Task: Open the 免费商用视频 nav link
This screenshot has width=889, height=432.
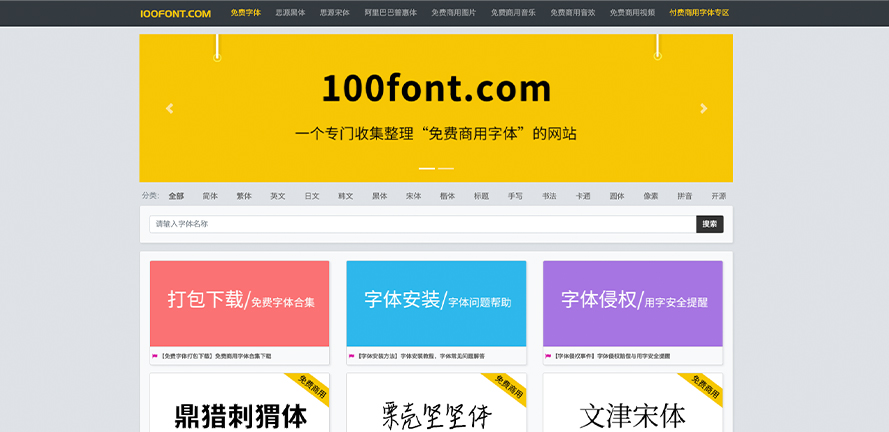Action: (x=632, y=12)
